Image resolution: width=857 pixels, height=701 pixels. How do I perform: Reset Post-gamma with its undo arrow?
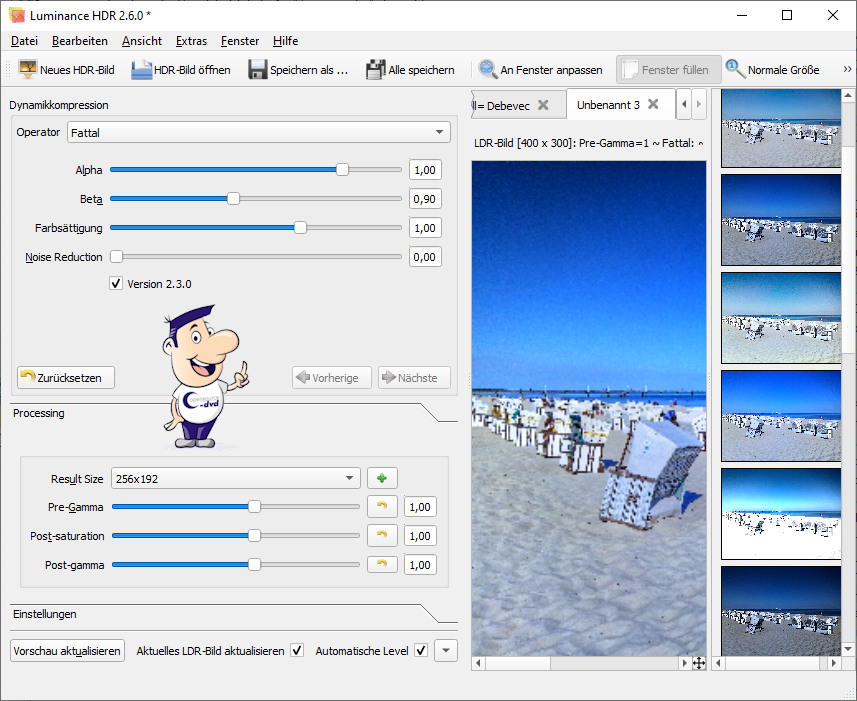pyautogui.click(x=382, y=565)
